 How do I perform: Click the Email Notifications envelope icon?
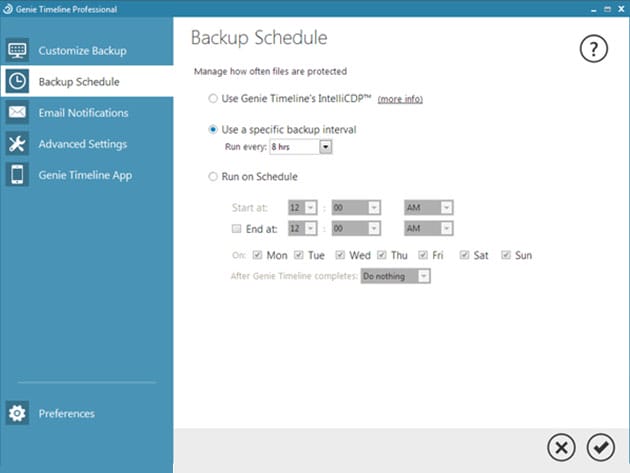click(x=17, y=113)
